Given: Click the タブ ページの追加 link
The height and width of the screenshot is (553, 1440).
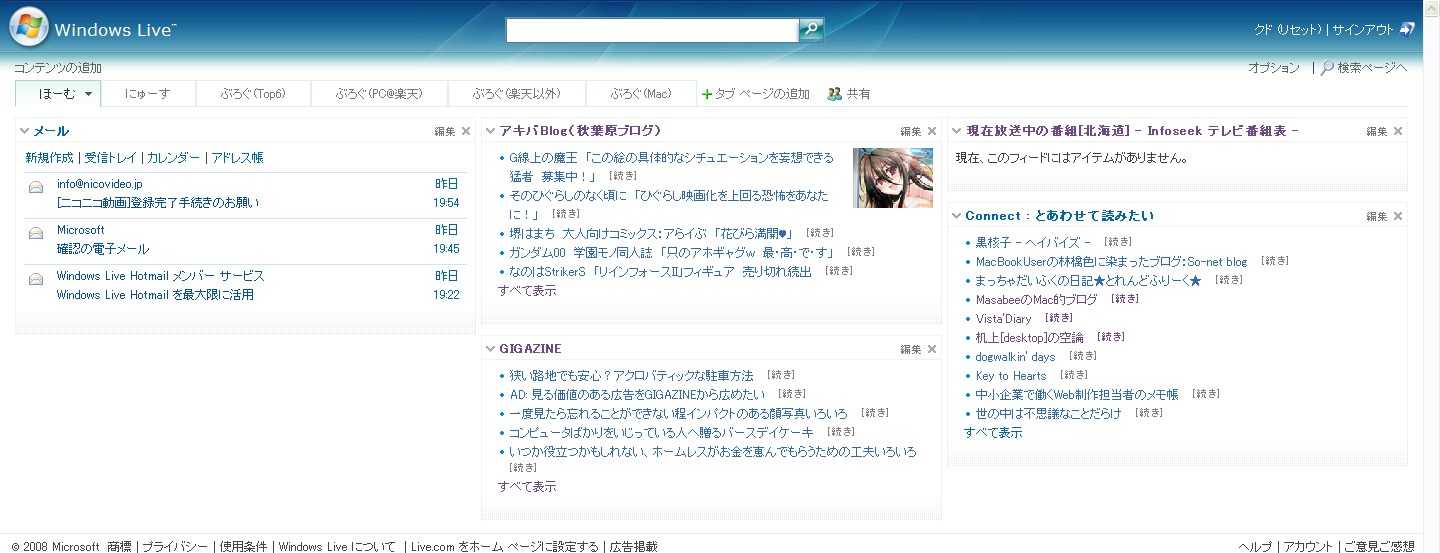Looking at the screenshot, I should (x=762, y=94).
